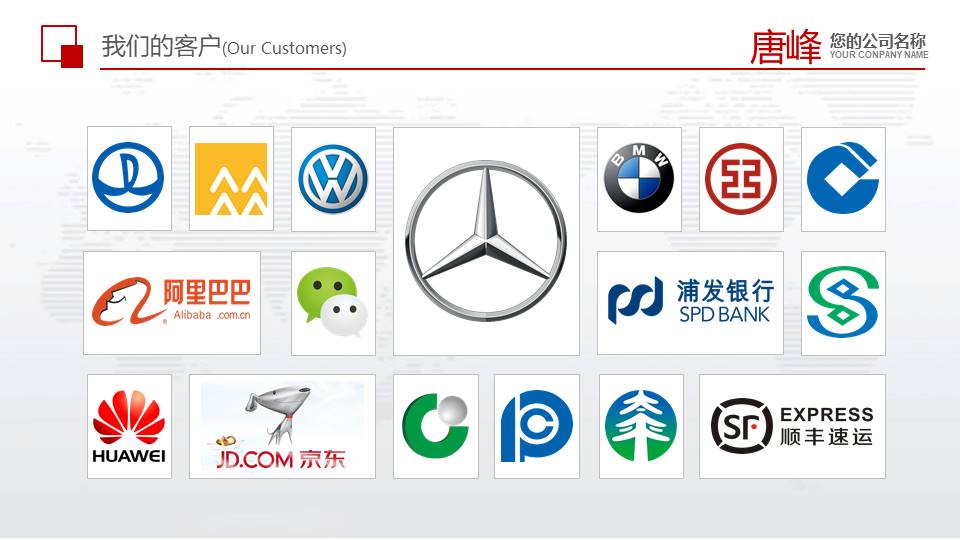Select the red ICBC bank logo
The height and width of the screenshot is (540, 960).
[x=741, y=179]
